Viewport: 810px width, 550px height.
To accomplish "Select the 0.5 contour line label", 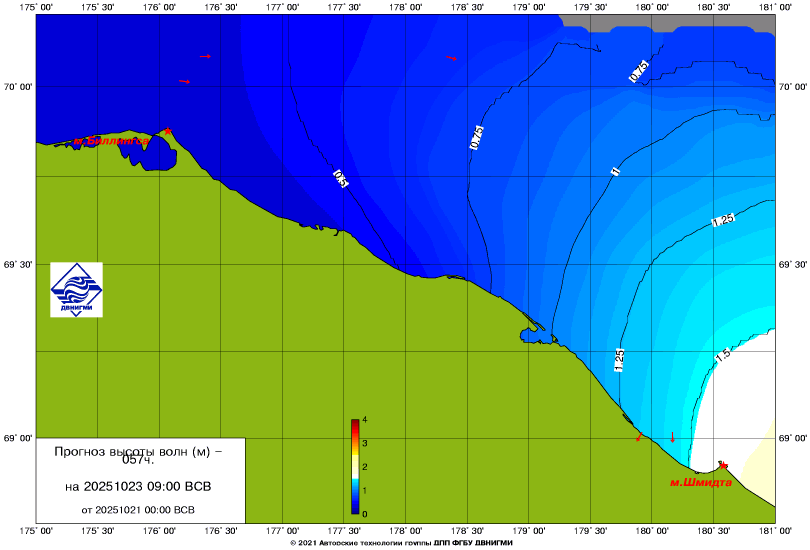I will pyautogui.click(x=341, y=179).
